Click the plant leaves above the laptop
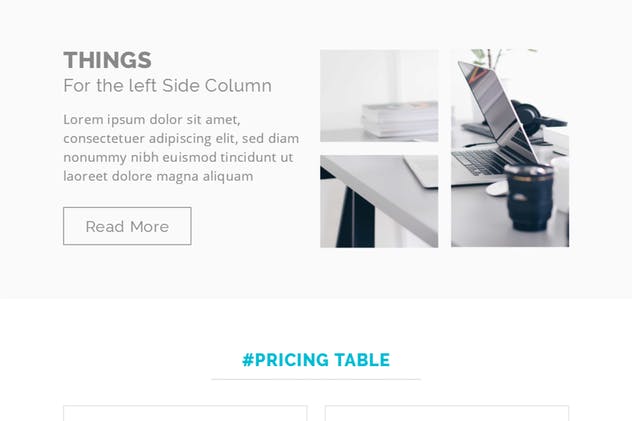The image size is (632, 421). [x=495, y=60]
